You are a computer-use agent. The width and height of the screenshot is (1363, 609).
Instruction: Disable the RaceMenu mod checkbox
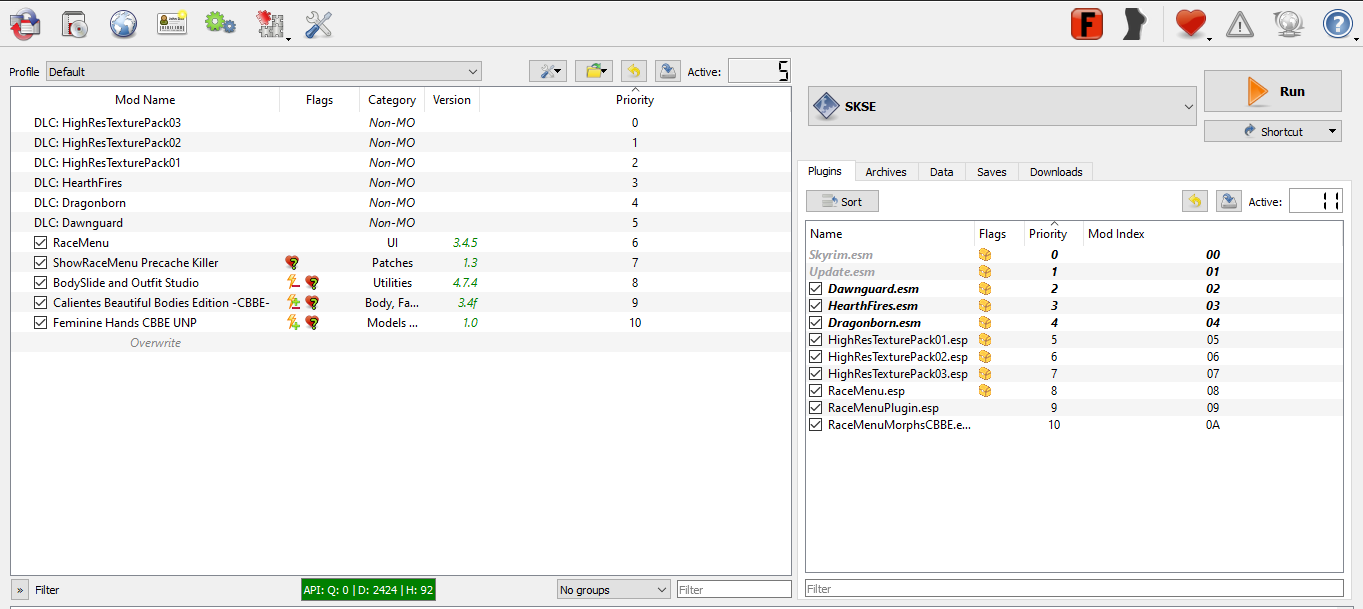(x=40, y=243)
